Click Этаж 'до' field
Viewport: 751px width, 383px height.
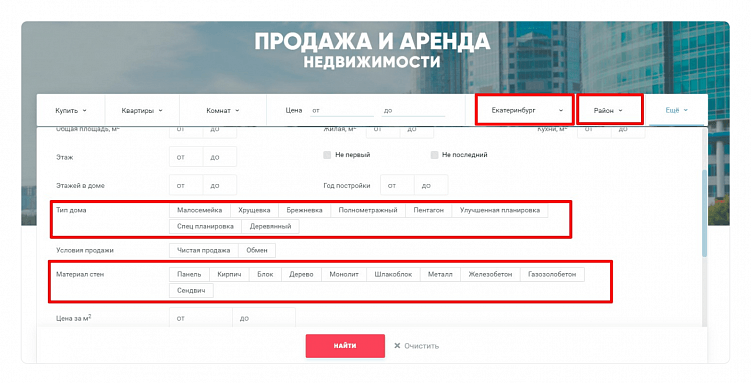click(220, 157)
